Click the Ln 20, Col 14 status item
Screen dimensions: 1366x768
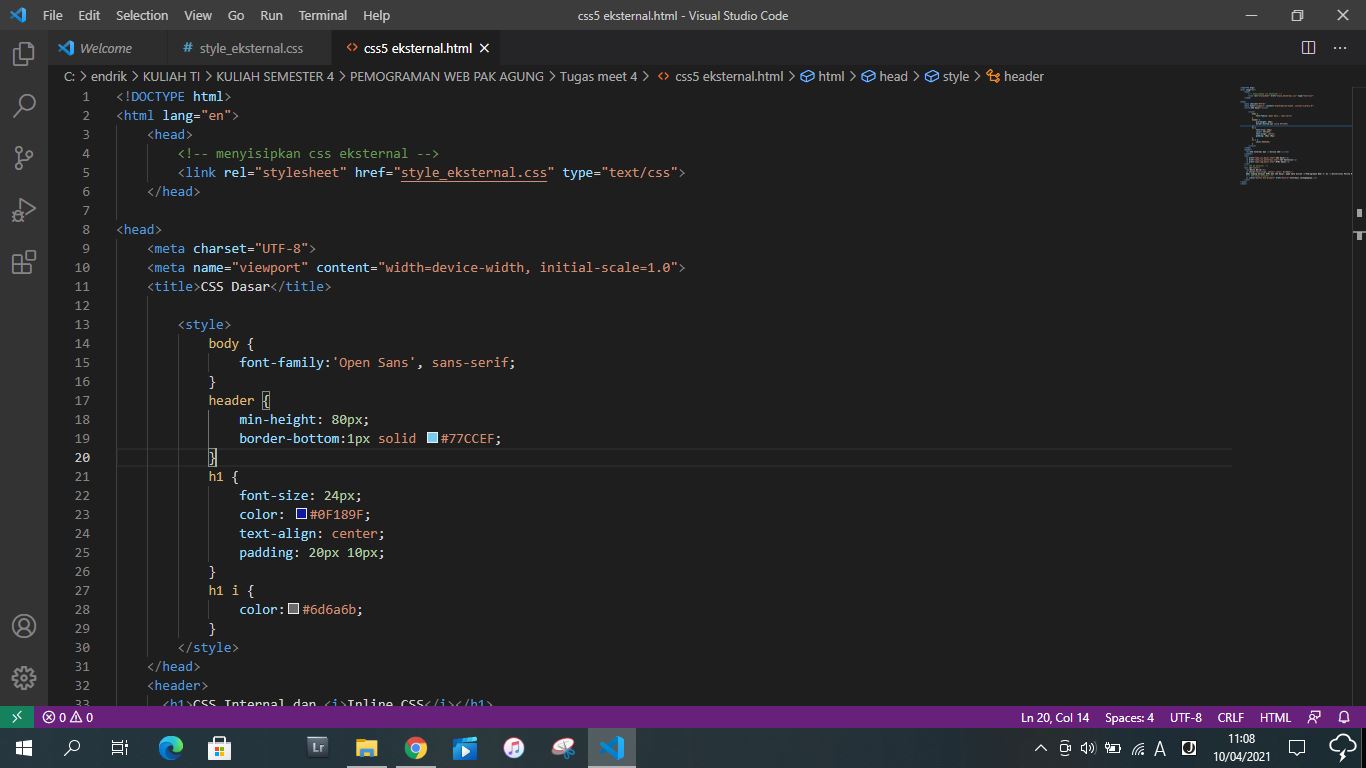(1055, 717)
